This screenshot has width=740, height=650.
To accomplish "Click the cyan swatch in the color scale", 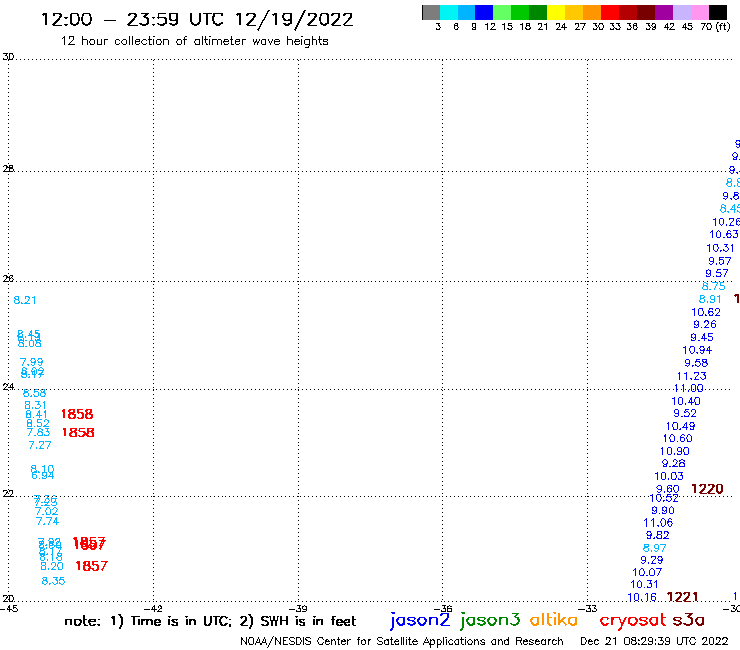I will (x=449, y=12).
